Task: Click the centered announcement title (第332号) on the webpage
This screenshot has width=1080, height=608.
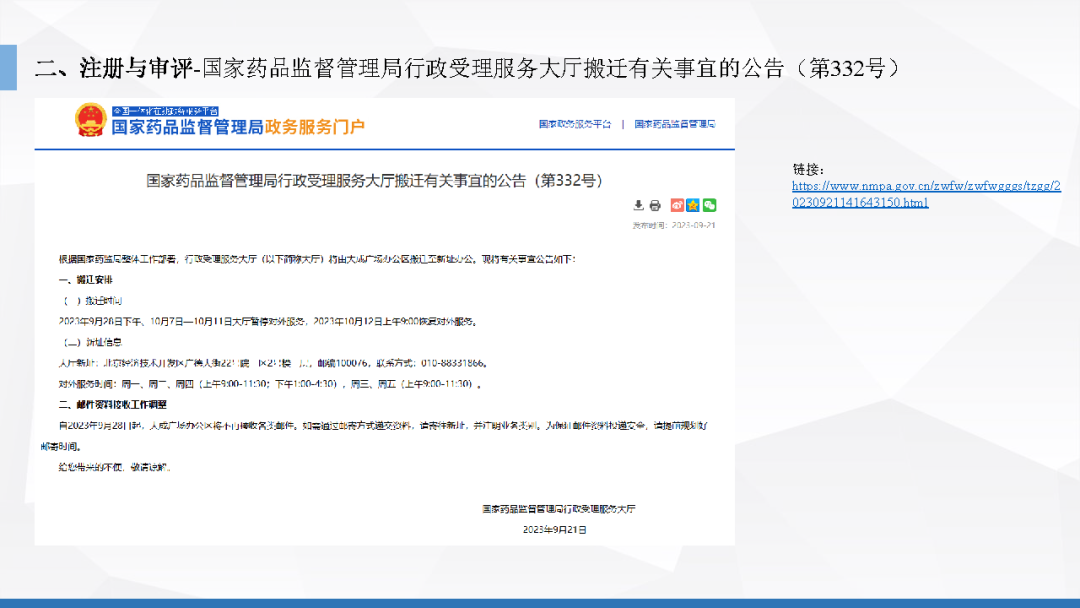Action: pyautogui.click(x=374, y=181)
